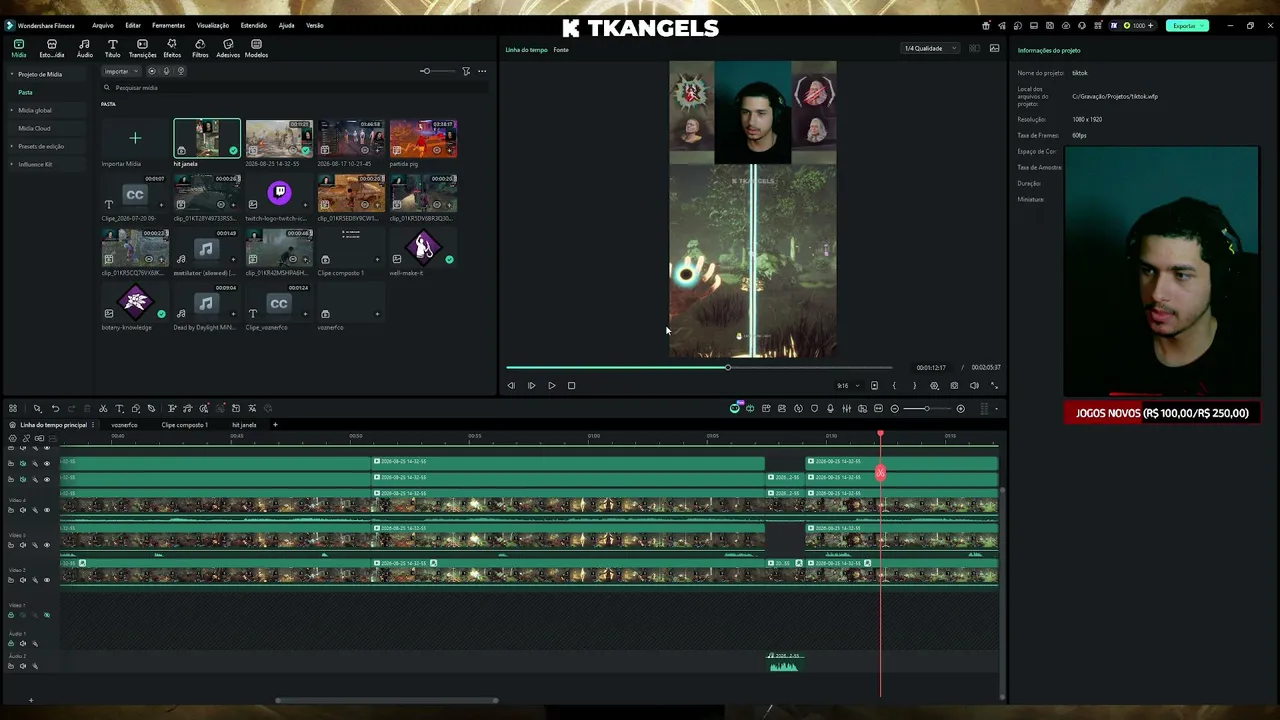Open the Transições panel
Viewport: 1280px width, 720px height.
point(142,49)
